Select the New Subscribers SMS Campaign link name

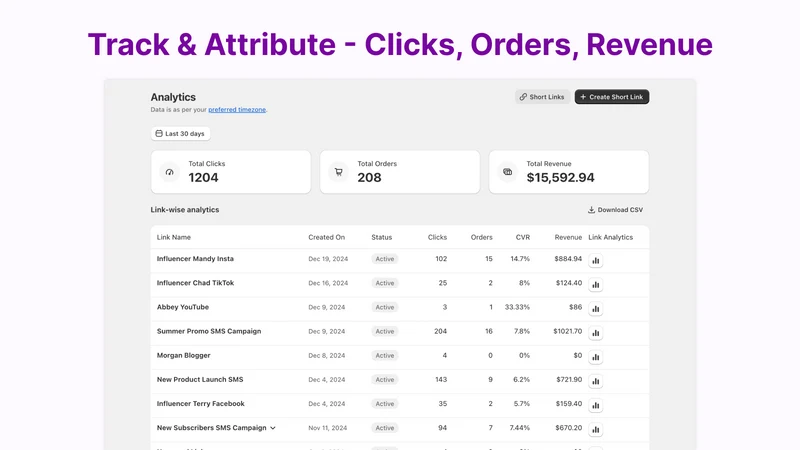[x=211, y=428]
